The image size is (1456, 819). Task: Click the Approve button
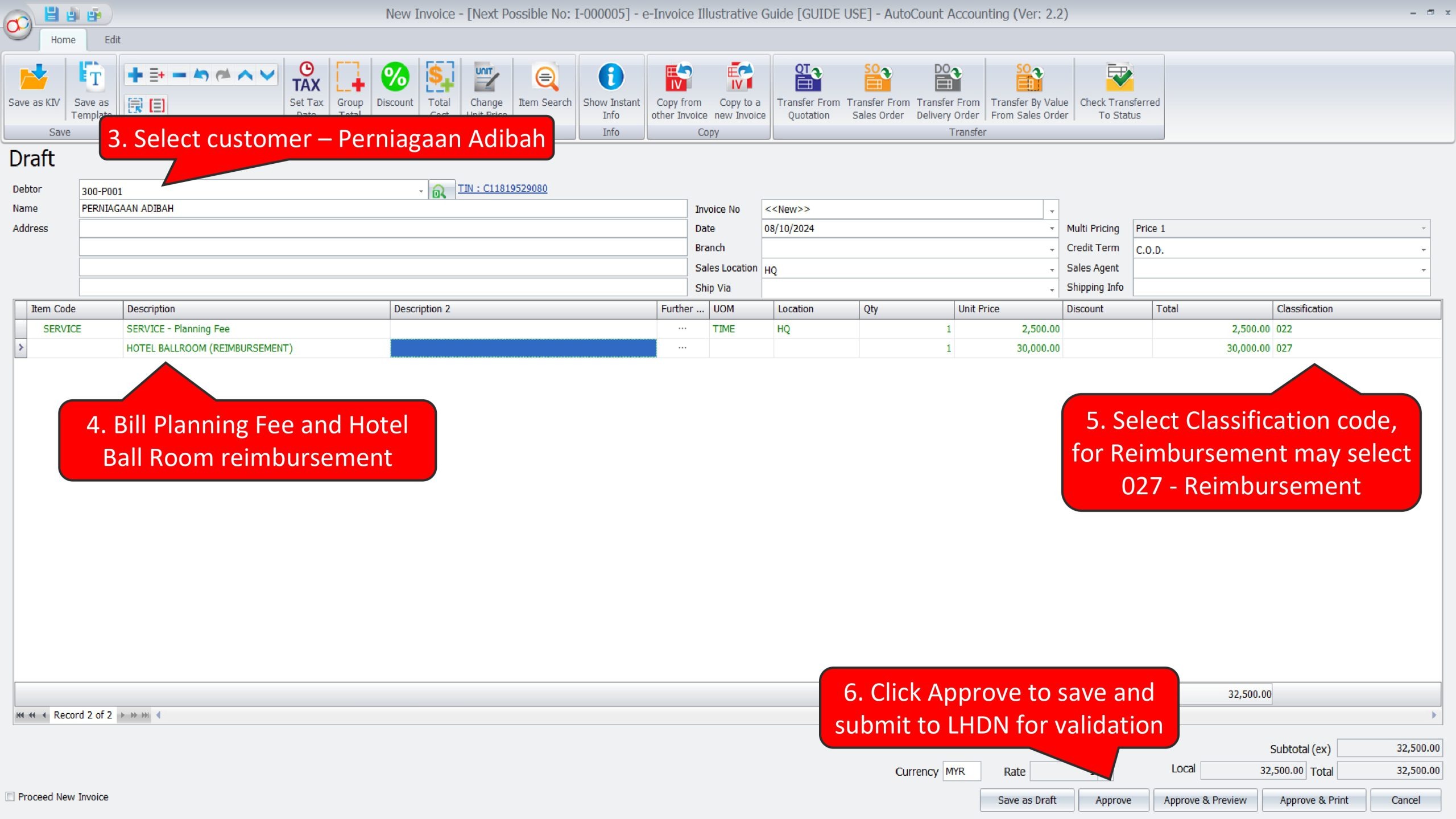tap(1113, 800)
